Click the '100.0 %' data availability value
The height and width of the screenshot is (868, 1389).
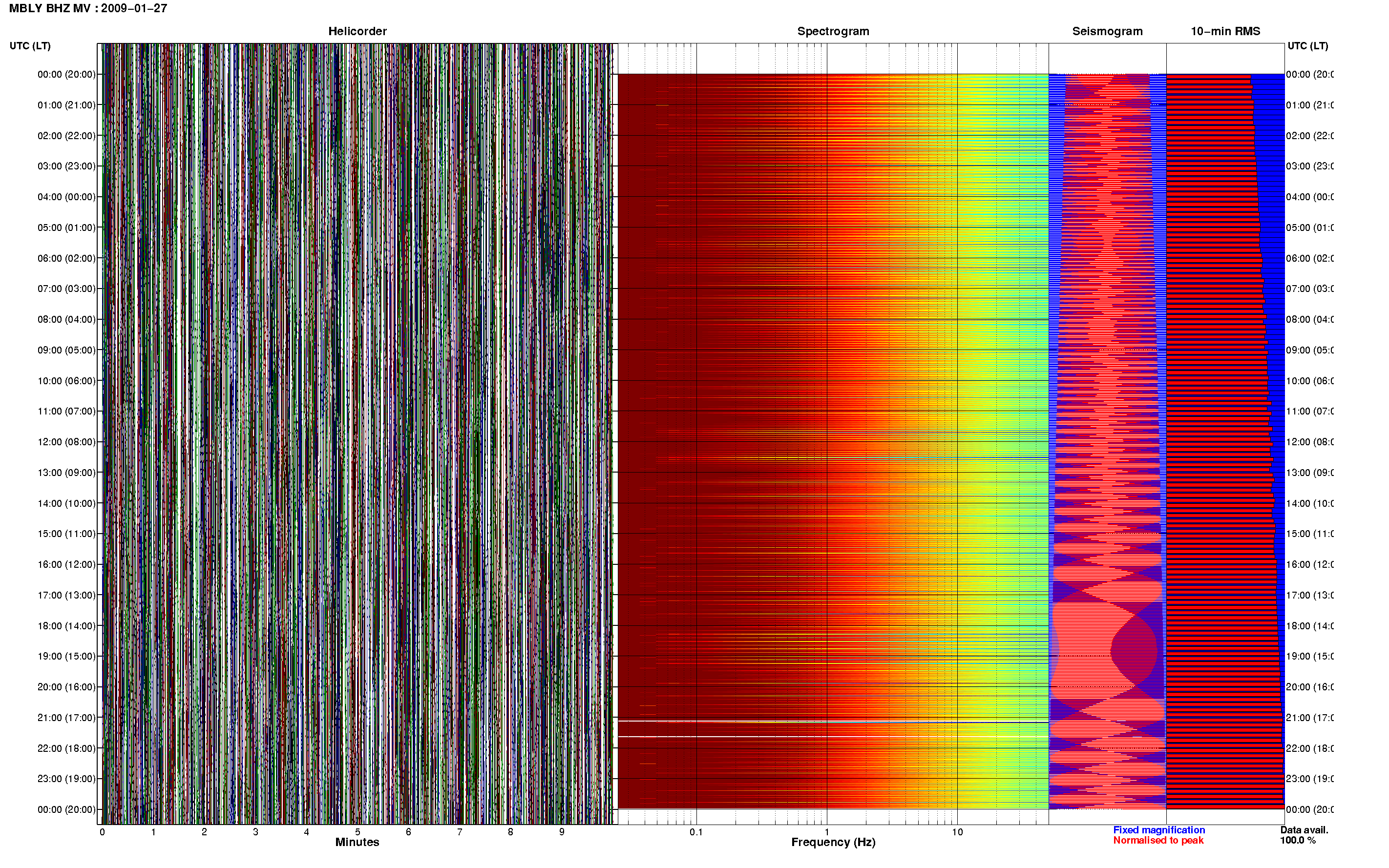click(x=1298, y=841)
